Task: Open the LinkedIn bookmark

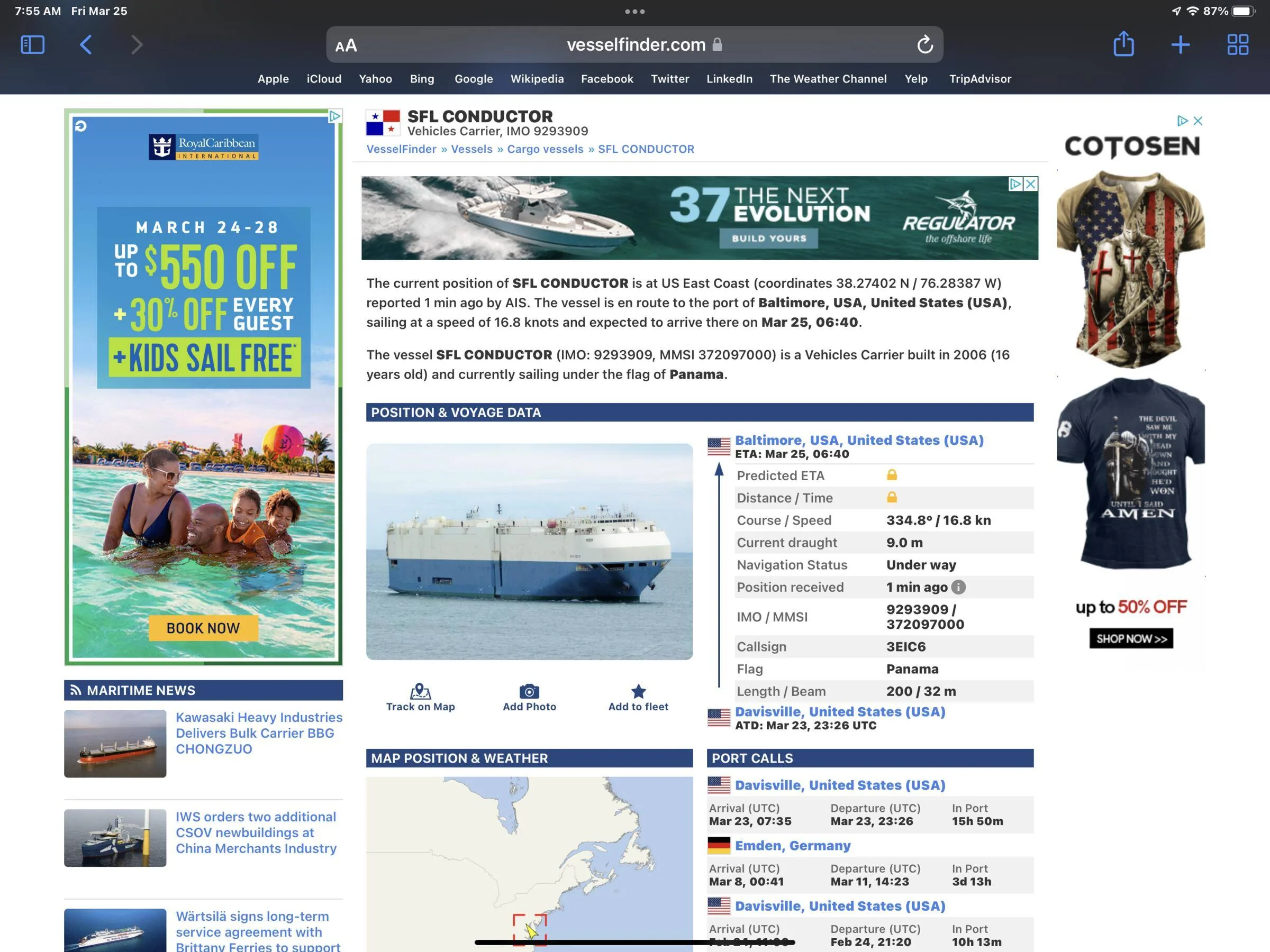Action: tap(729, 79)
